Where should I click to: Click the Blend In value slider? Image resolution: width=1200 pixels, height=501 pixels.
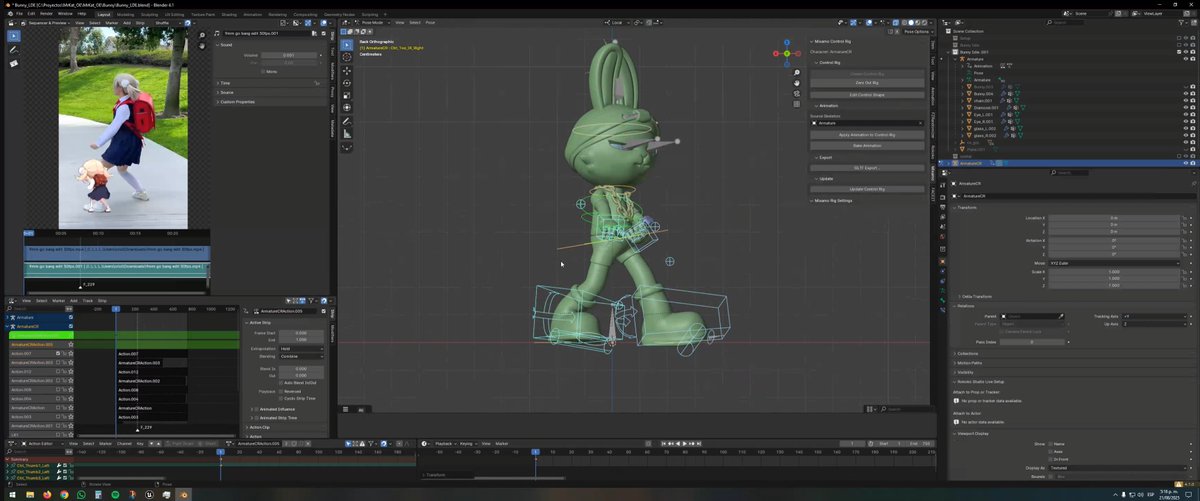coord(301,368)
